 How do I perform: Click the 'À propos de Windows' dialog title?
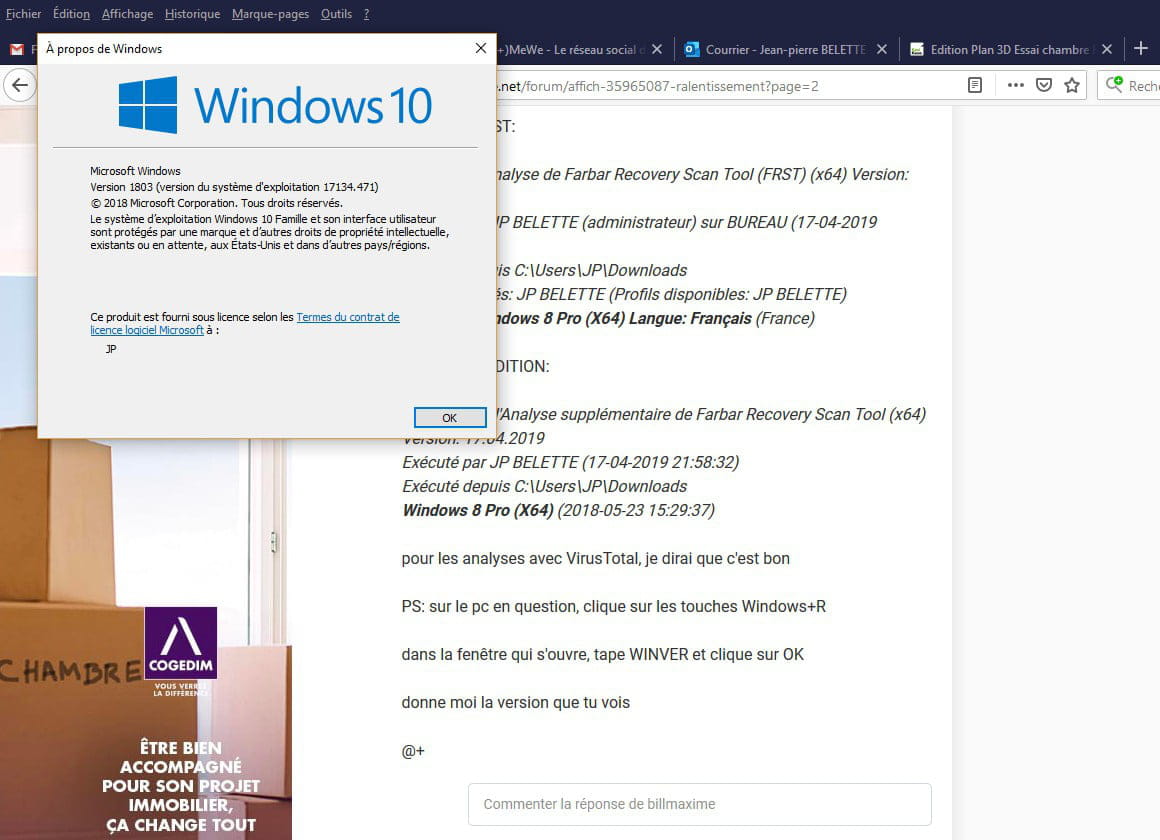[104, 49]
